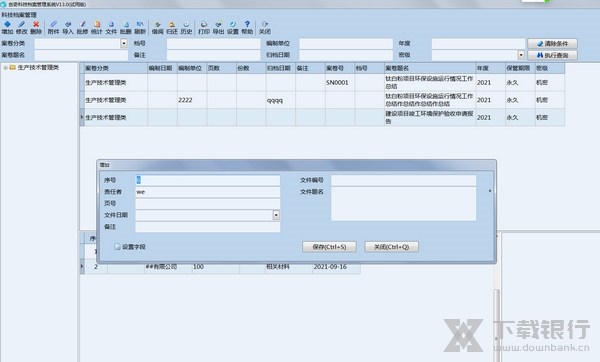Click the 保存(Ctrl+S) button

pos(329,247)
